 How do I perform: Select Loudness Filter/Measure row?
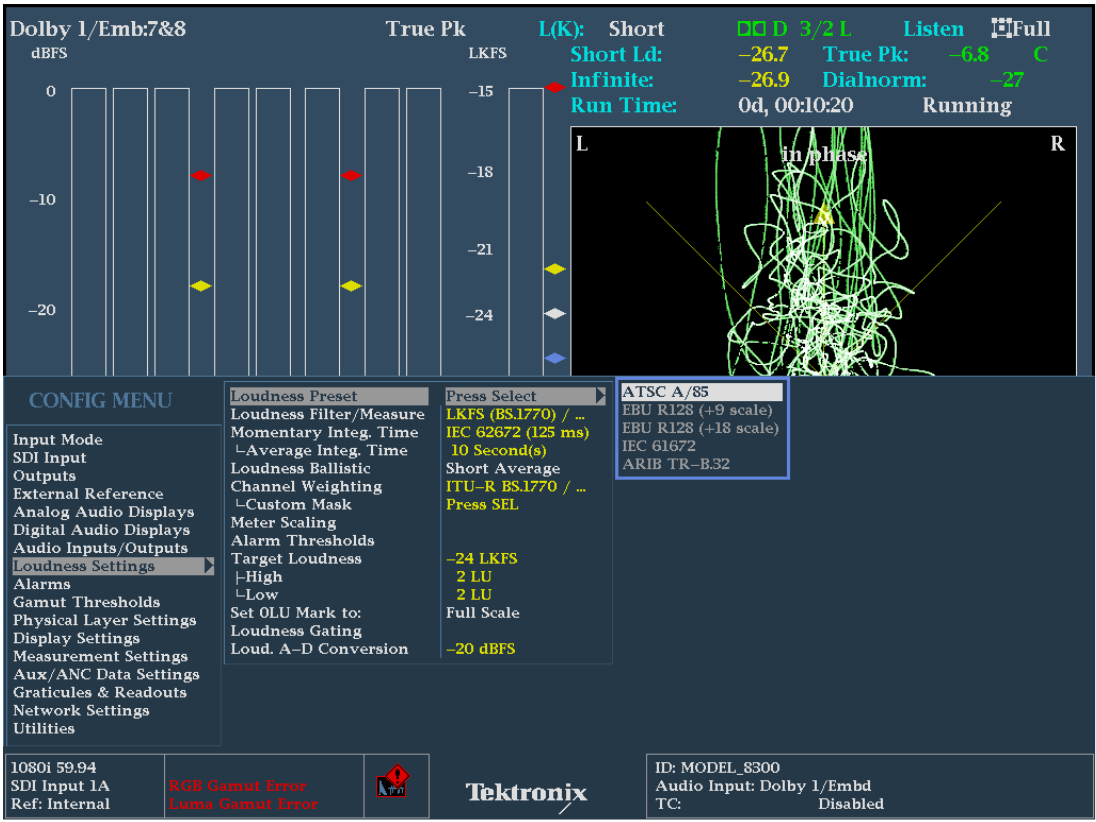[328, 414]
